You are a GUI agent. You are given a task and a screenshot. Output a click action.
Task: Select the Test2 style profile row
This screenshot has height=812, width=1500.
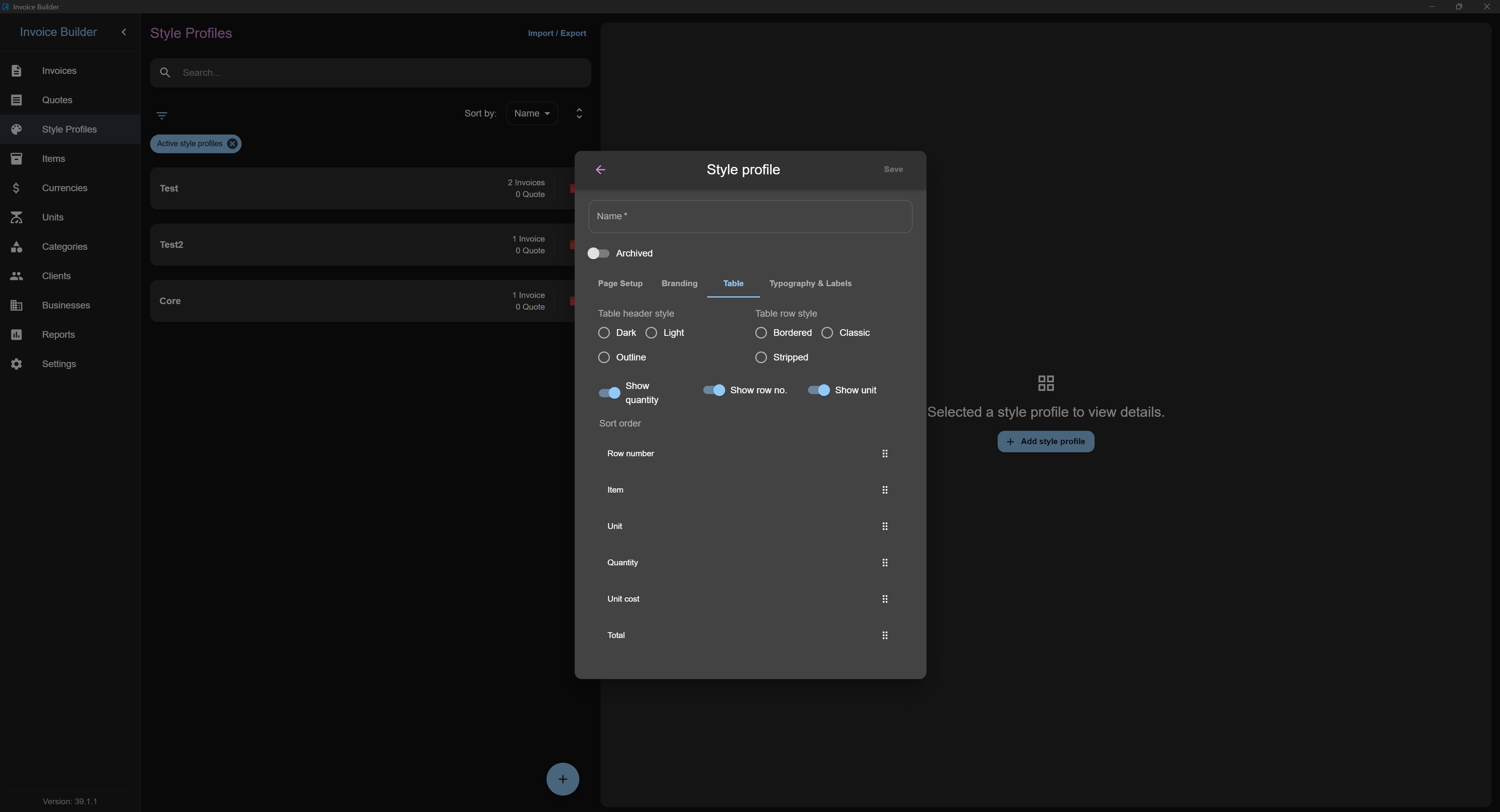pyautogui.click(x=362, y=245)
